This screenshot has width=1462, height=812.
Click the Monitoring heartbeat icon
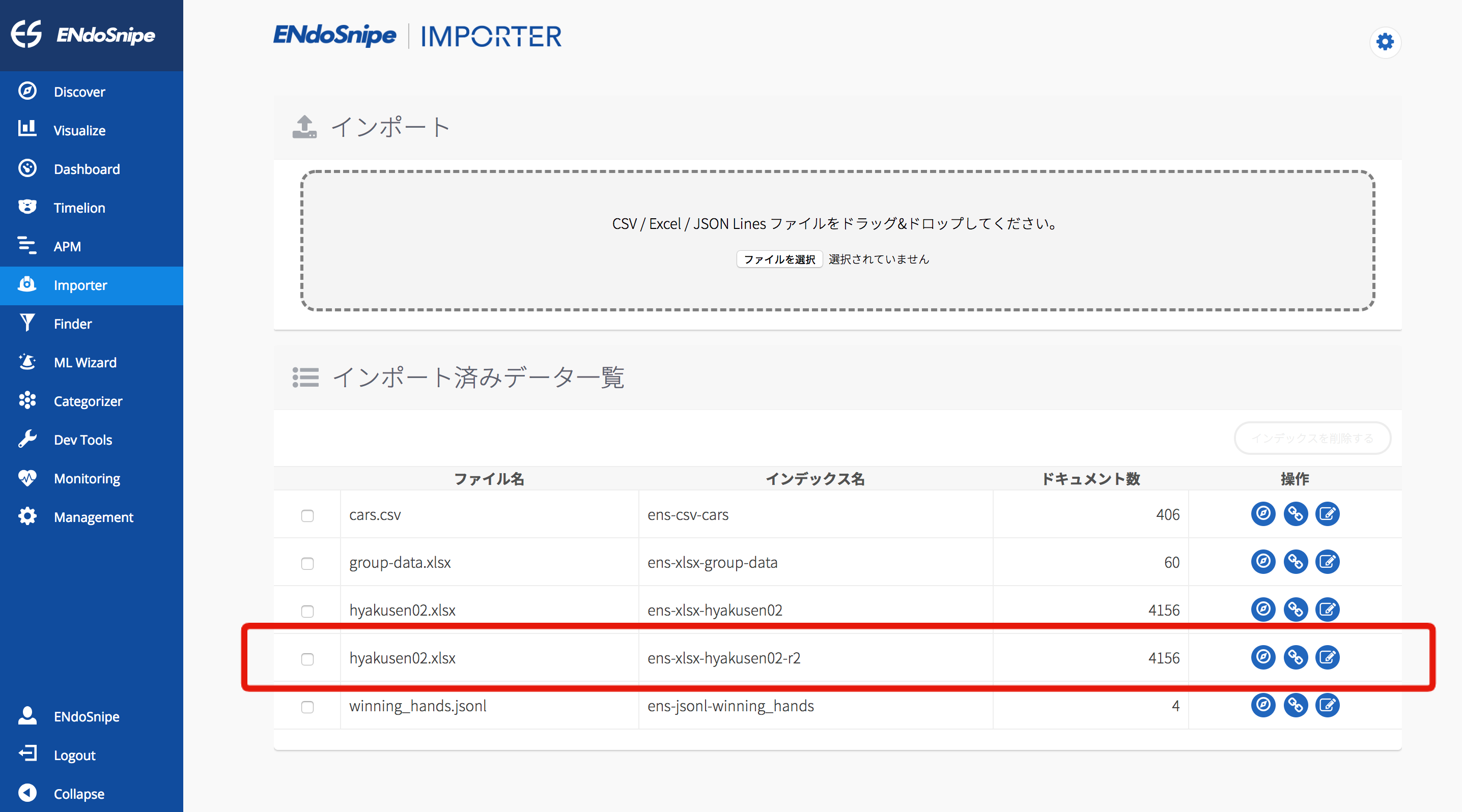(x=27, y=477)
